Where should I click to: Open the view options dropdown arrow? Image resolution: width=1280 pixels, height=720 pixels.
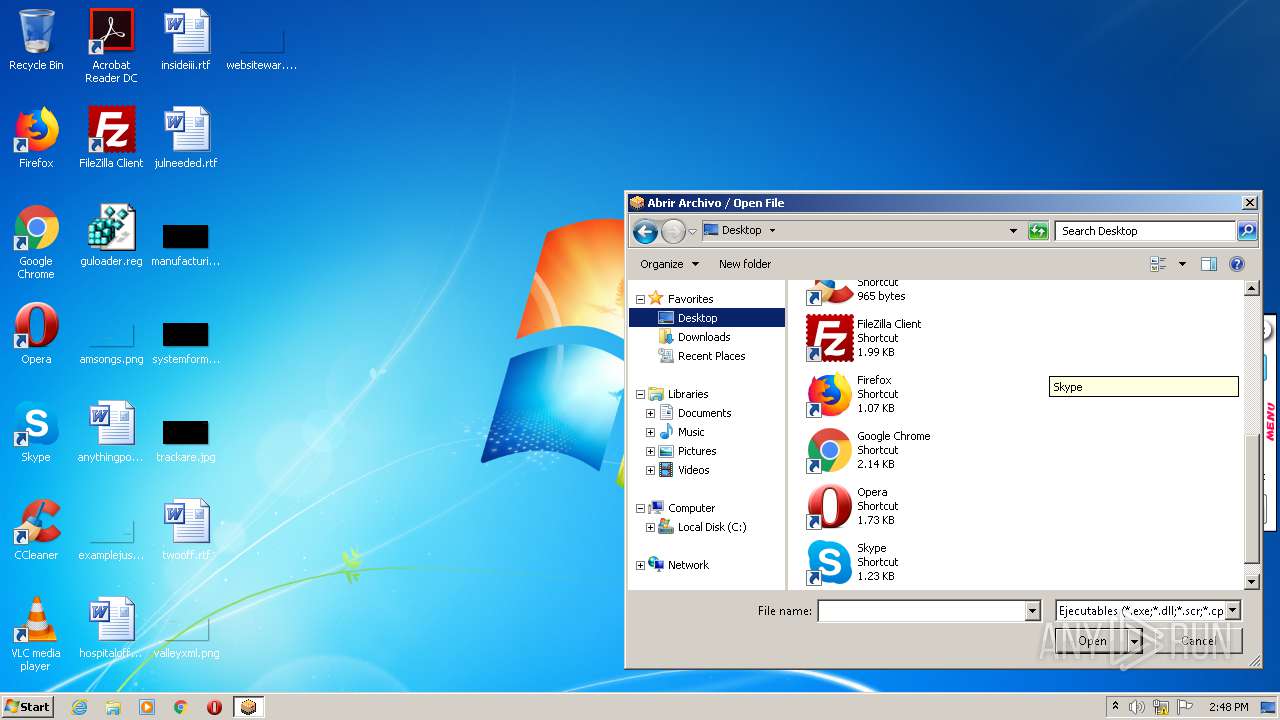pyautogui.click(x=1182, y=264)
